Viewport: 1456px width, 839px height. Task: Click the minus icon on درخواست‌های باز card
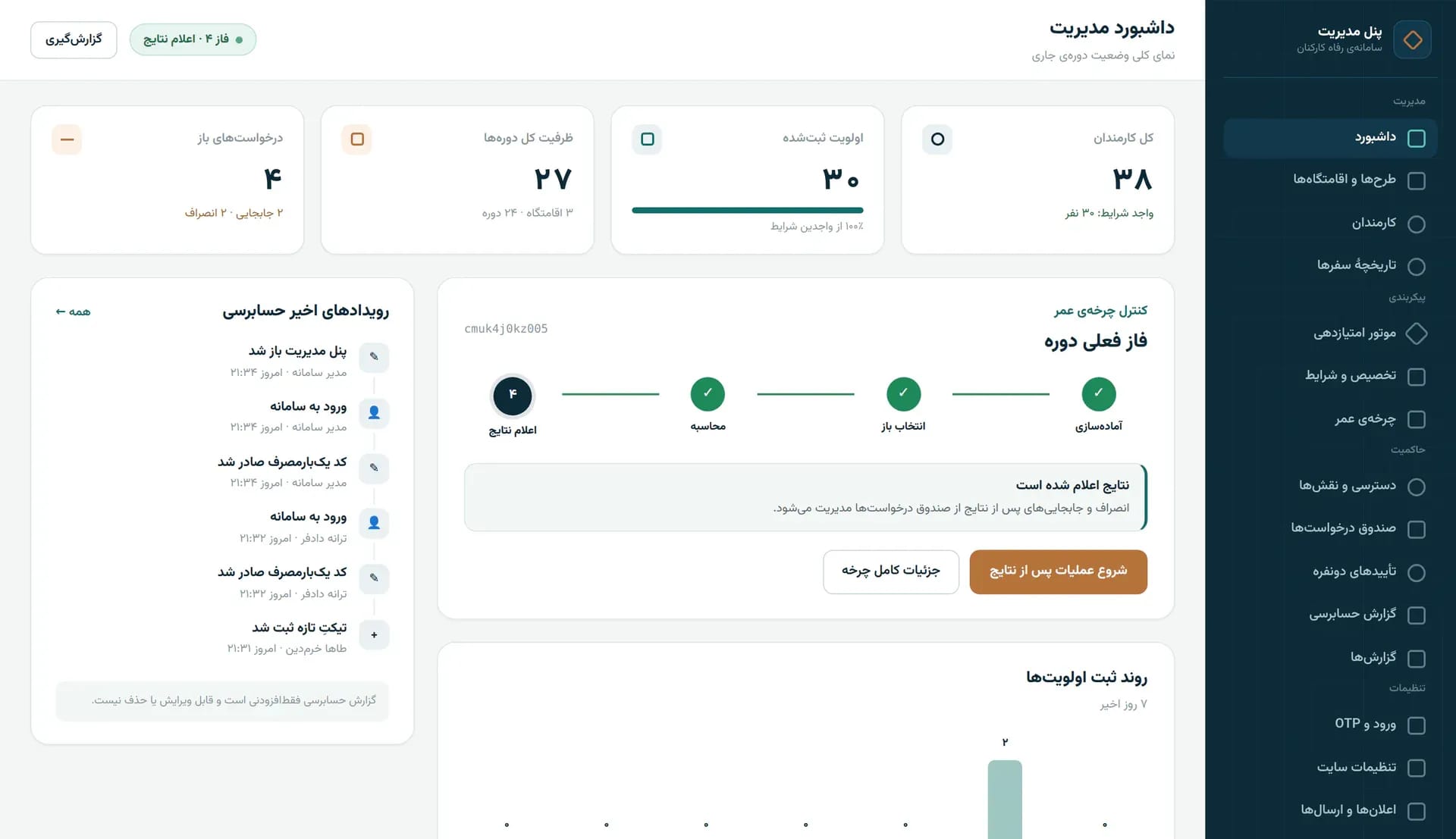pyautogui.click(x=67, y=139)
